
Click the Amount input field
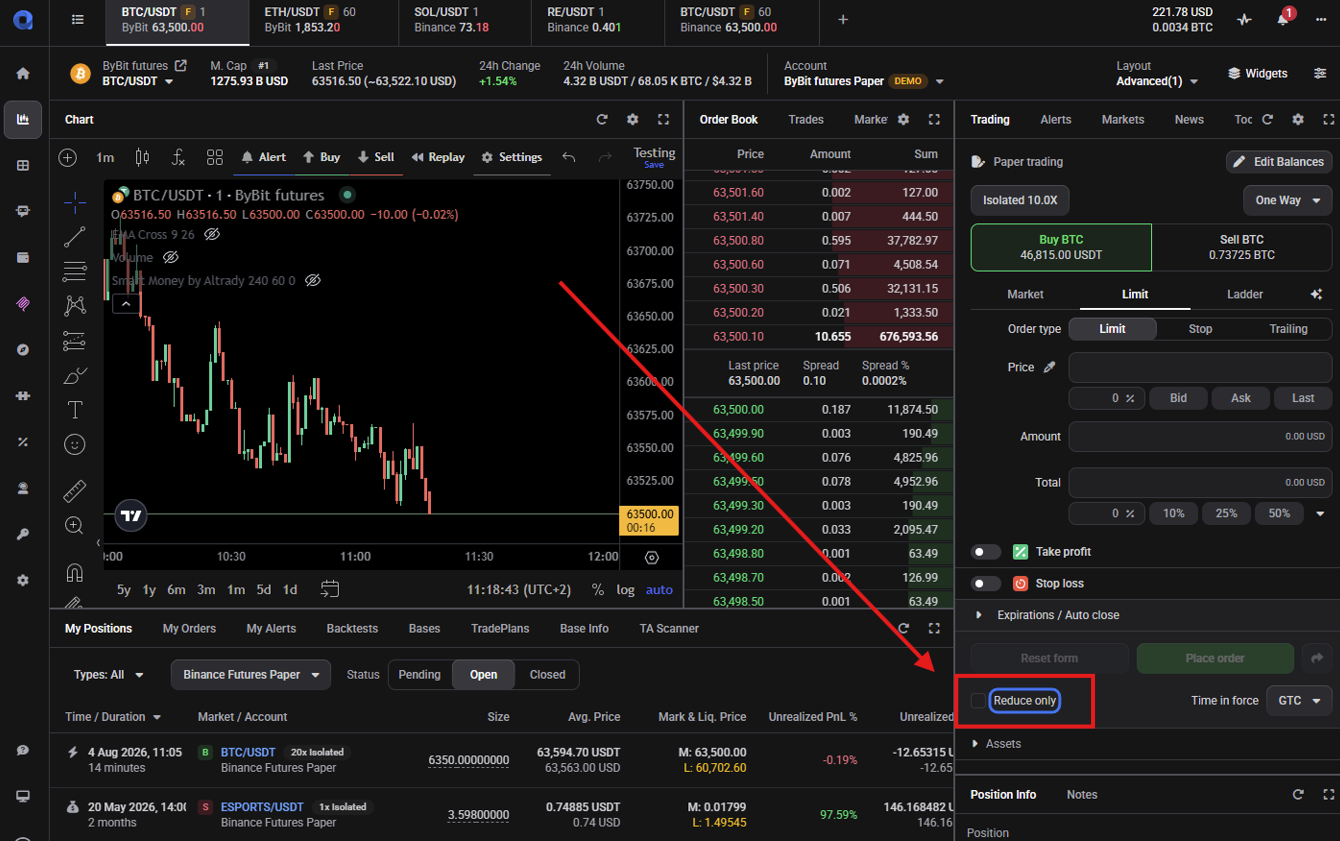[x=1200, y=437]
